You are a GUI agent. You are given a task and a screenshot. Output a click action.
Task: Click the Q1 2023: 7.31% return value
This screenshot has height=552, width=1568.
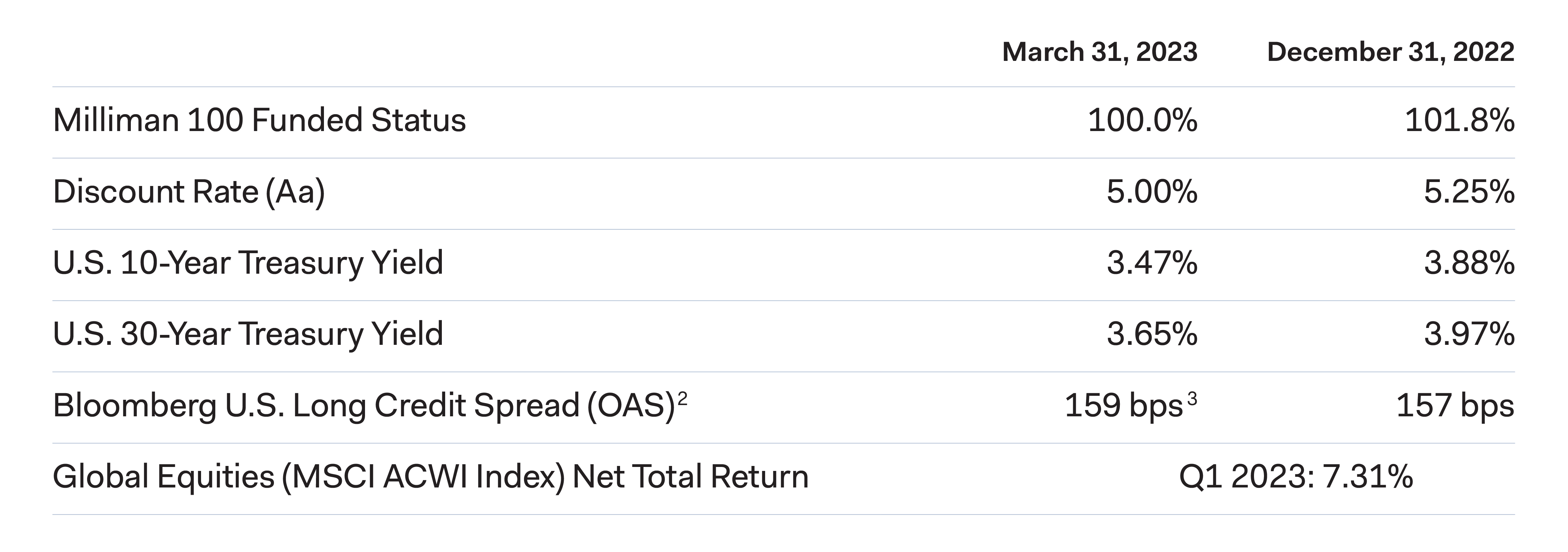[1295, 477]
